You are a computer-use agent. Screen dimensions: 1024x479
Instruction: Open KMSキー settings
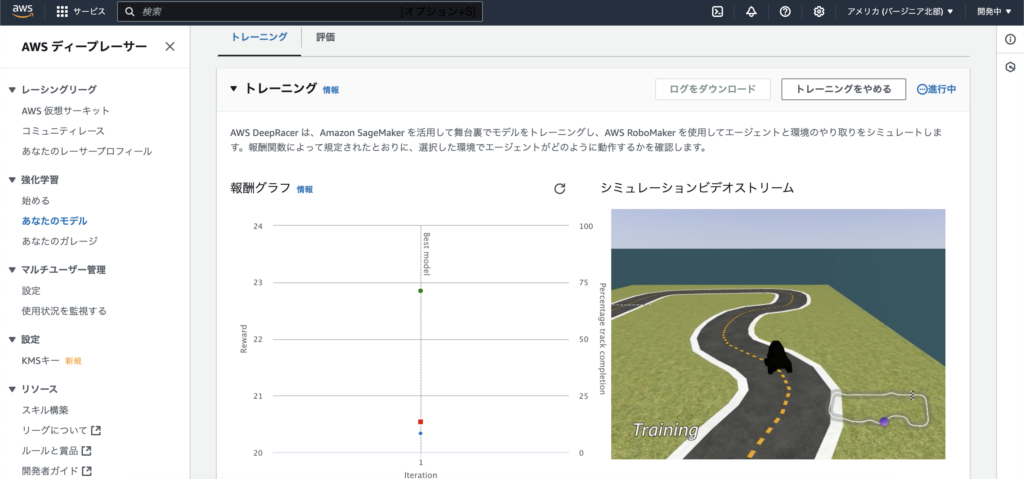[40, 360]
